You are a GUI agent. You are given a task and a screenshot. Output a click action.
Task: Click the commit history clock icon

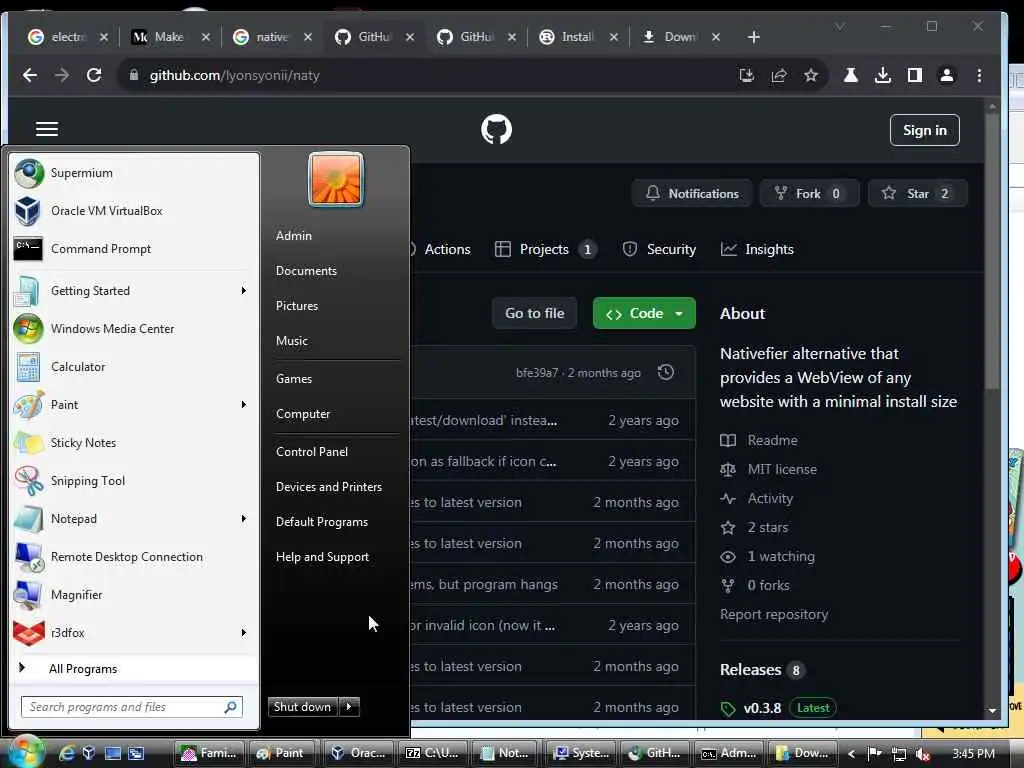(665, 372)
